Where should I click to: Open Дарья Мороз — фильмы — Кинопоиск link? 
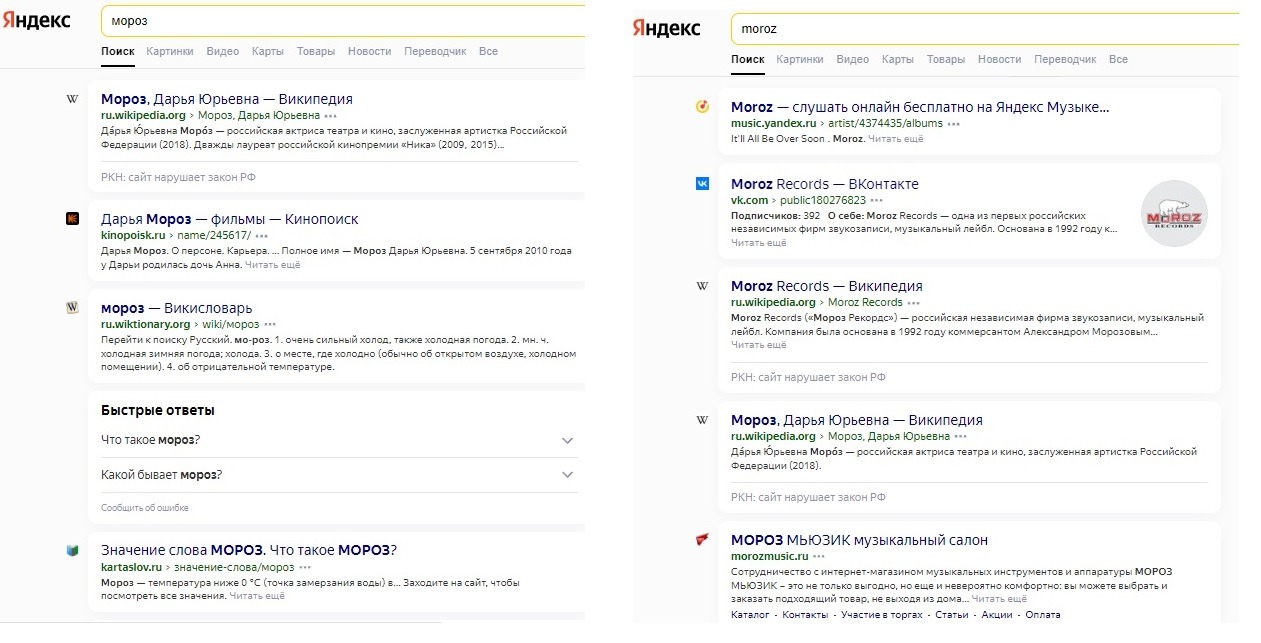230,219
